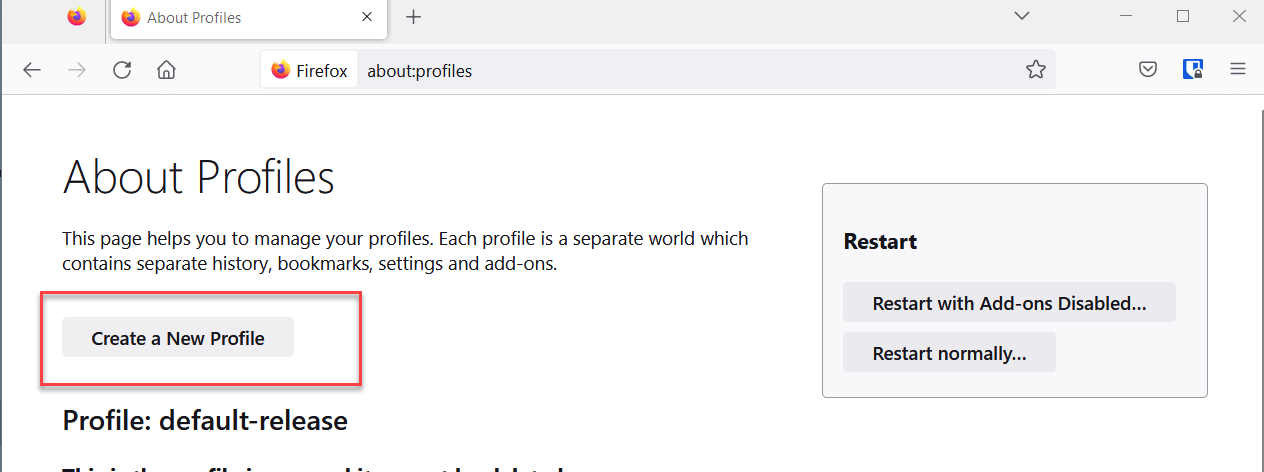The image size is (1264, 472).
Task: Click the Firefox identity box in the address bar
Action: pos(309,70)
